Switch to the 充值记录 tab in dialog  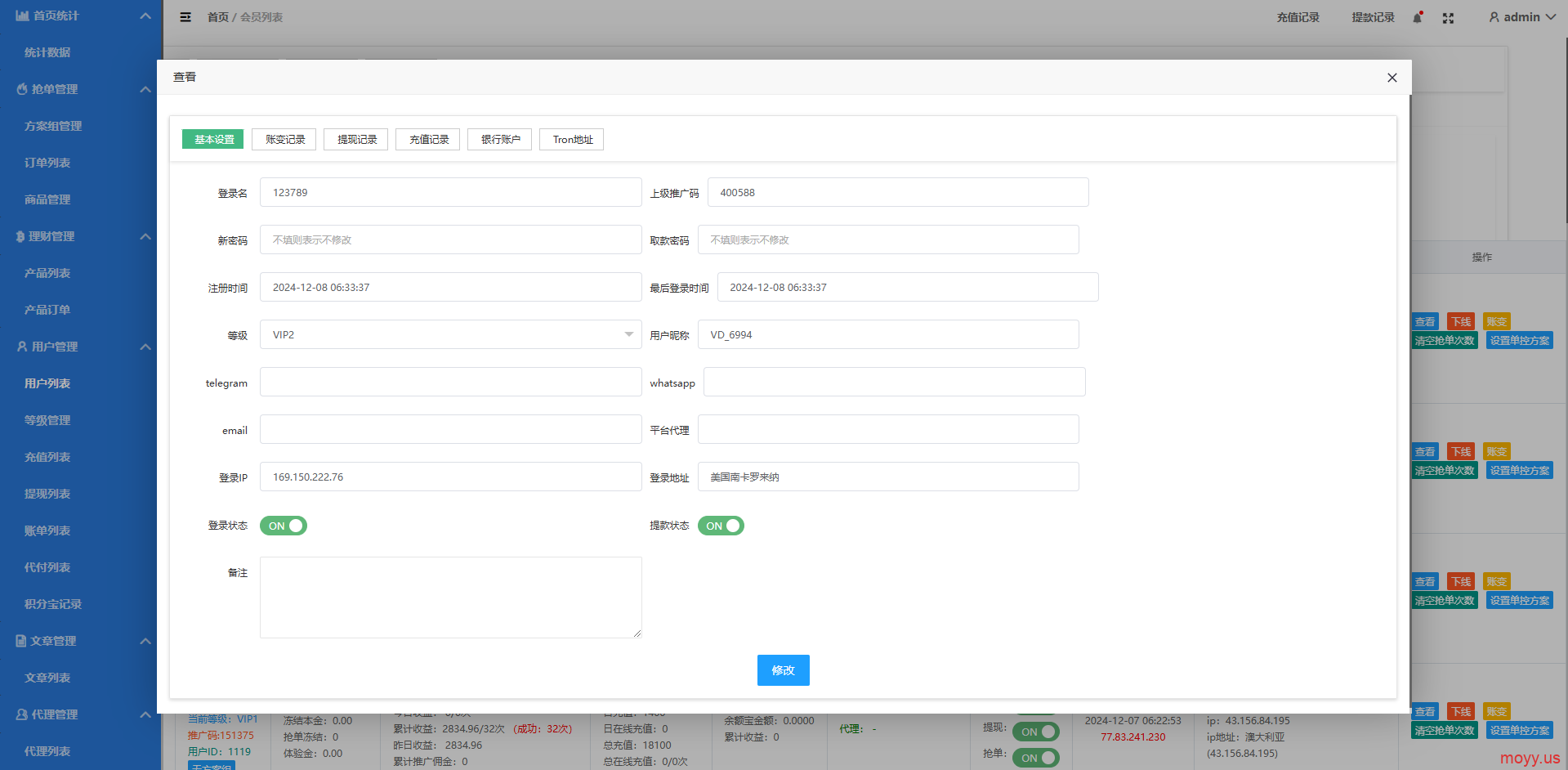point(429,140)
